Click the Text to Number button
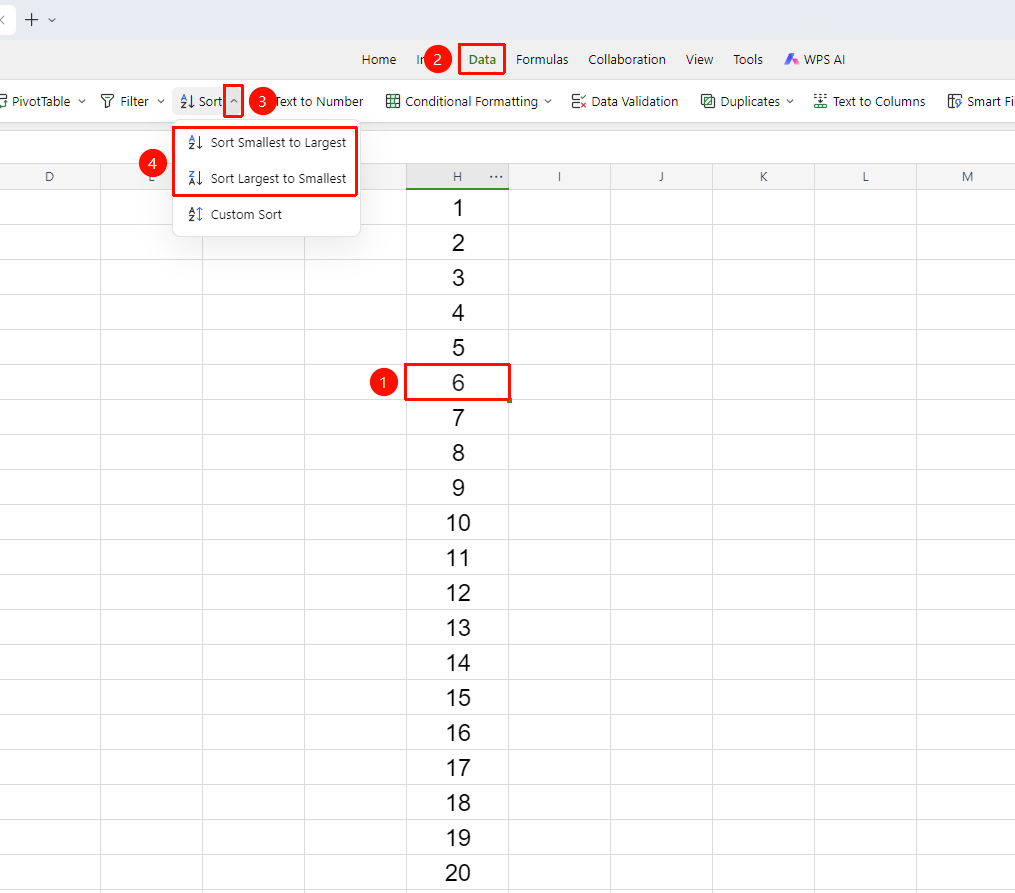Viewport: 1015px width, 893px height. (x=319, y=102)
